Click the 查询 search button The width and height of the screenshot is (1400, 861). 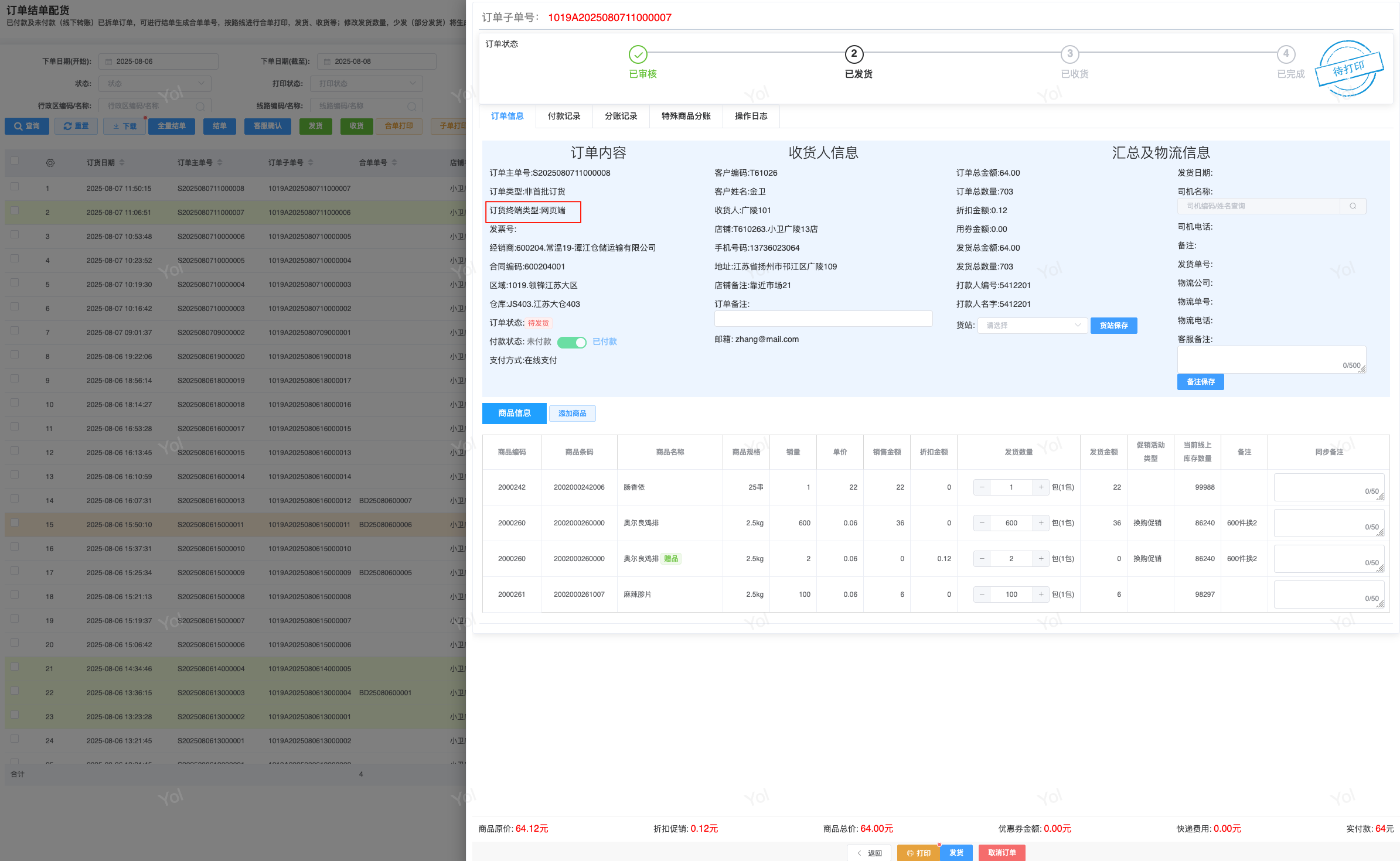click(x=27, y=126)
